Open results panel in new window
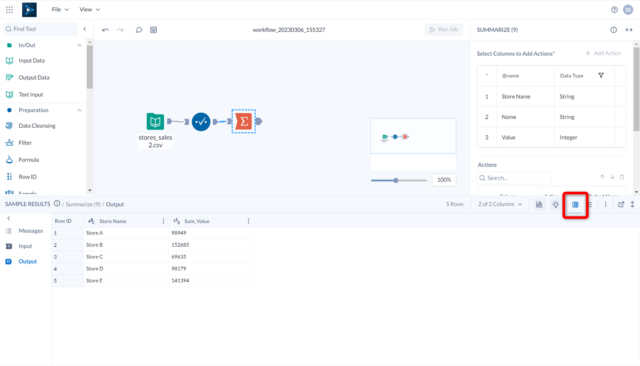The width and height of the screenshot is (640, 366). (x=621, y=204)
